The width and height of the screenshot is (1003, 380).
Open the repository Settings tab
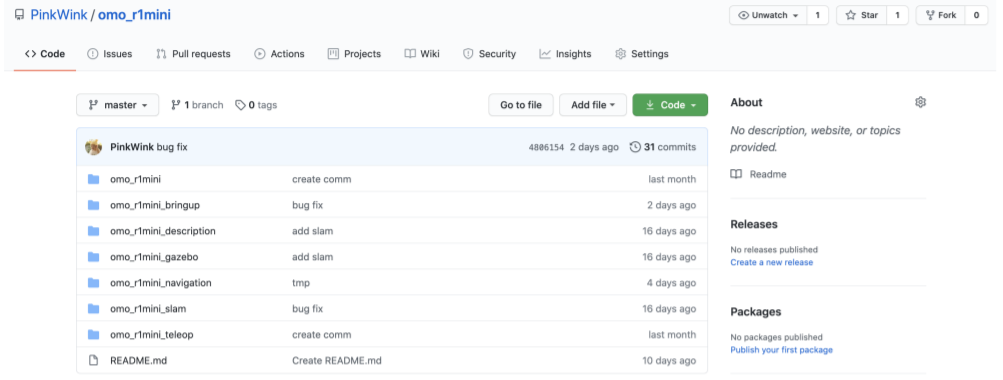pos(642,54)
